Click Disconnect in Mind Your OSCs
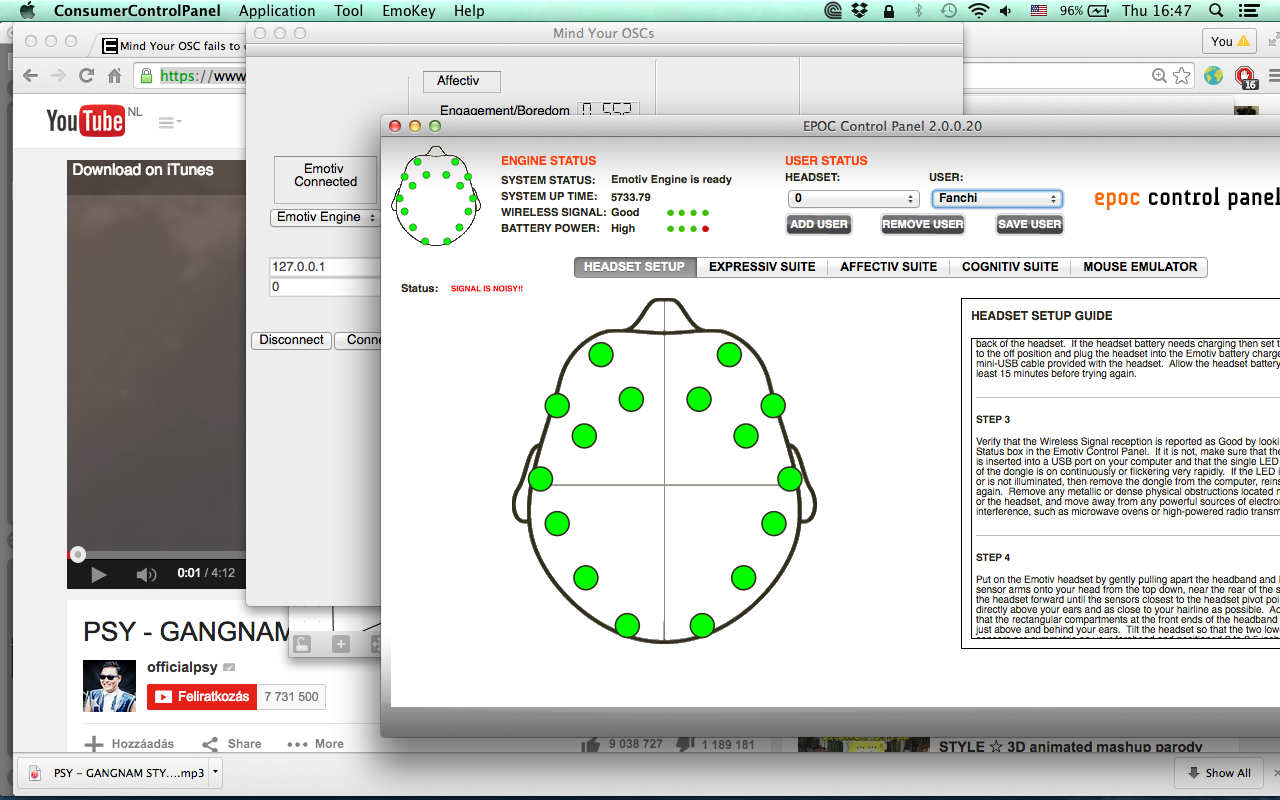 pyautogui.click(x=291, y=340)
